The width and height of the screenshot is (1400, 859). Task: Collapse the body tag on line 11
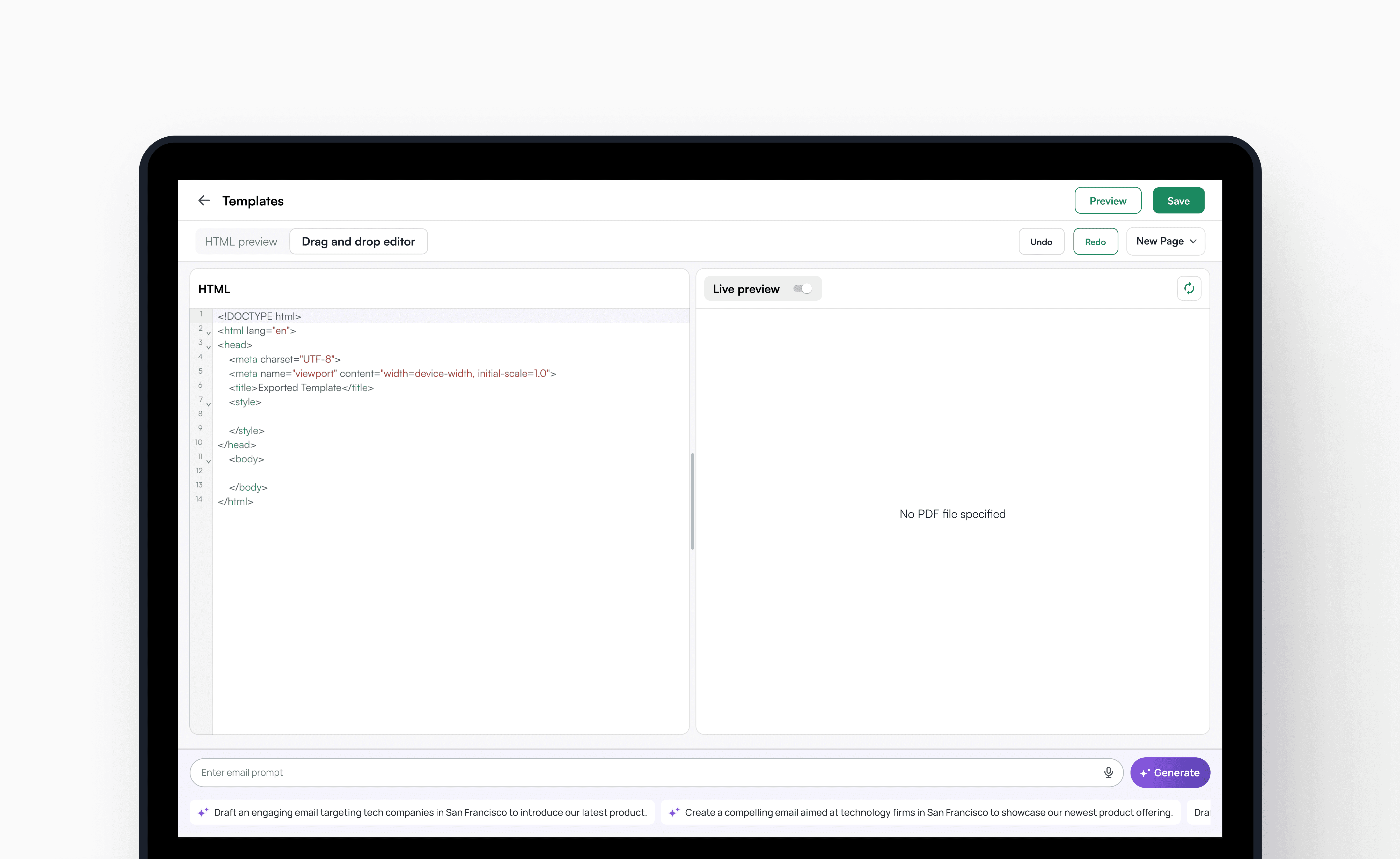pyautogui.click(x=209, y=461)
